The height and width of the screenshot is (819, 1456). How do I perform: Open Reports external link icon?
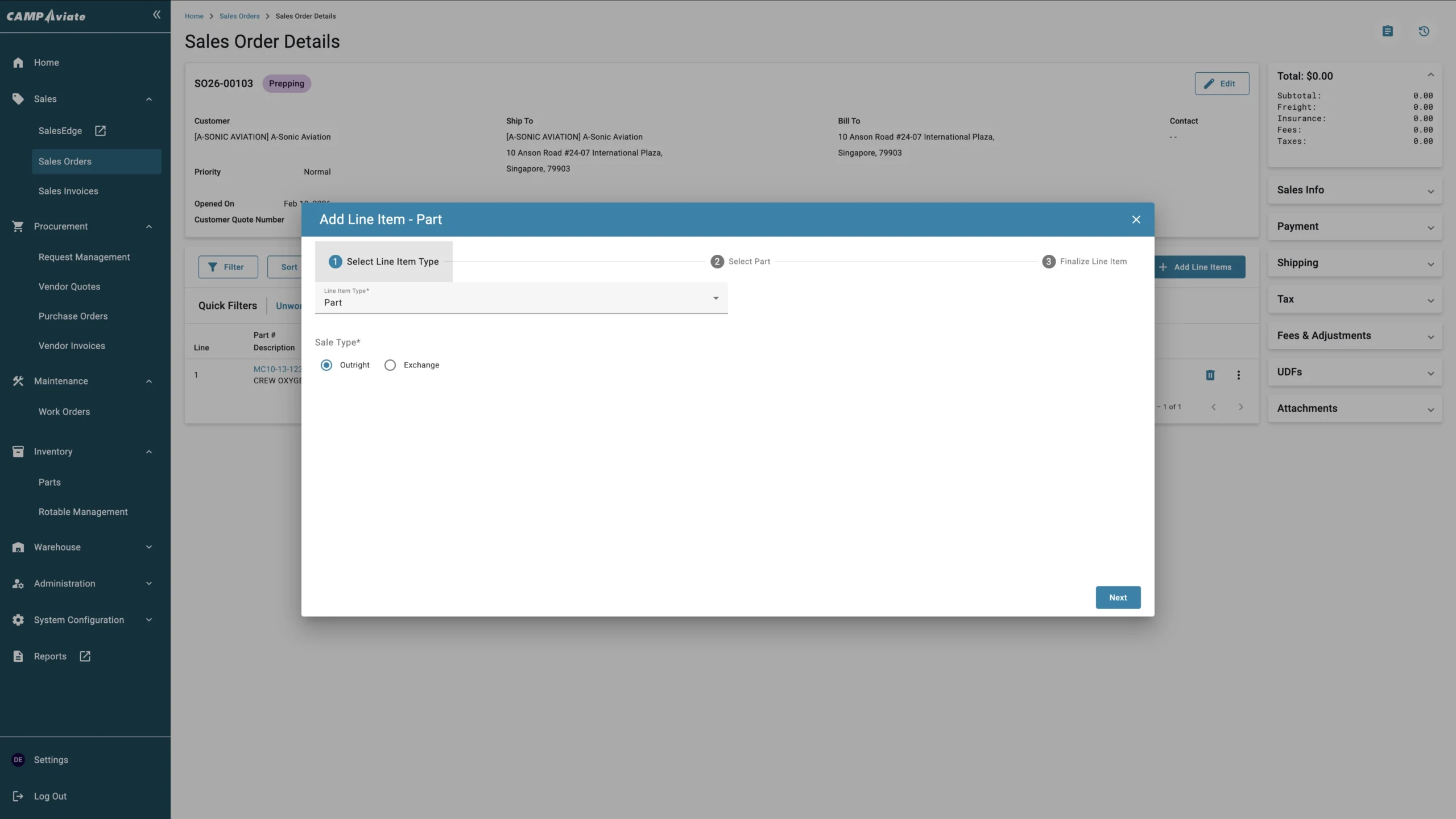(85, 656)
